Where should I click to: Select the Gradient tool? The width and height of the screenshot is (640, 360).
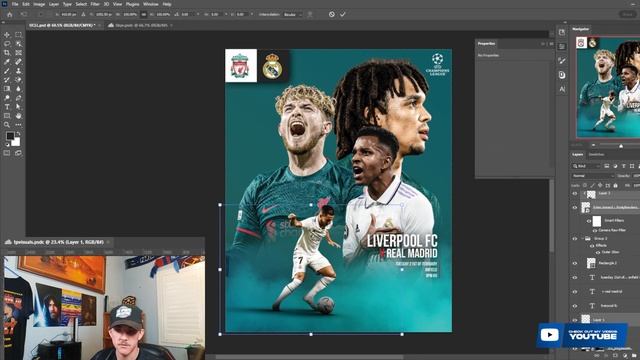click(7, 89)
